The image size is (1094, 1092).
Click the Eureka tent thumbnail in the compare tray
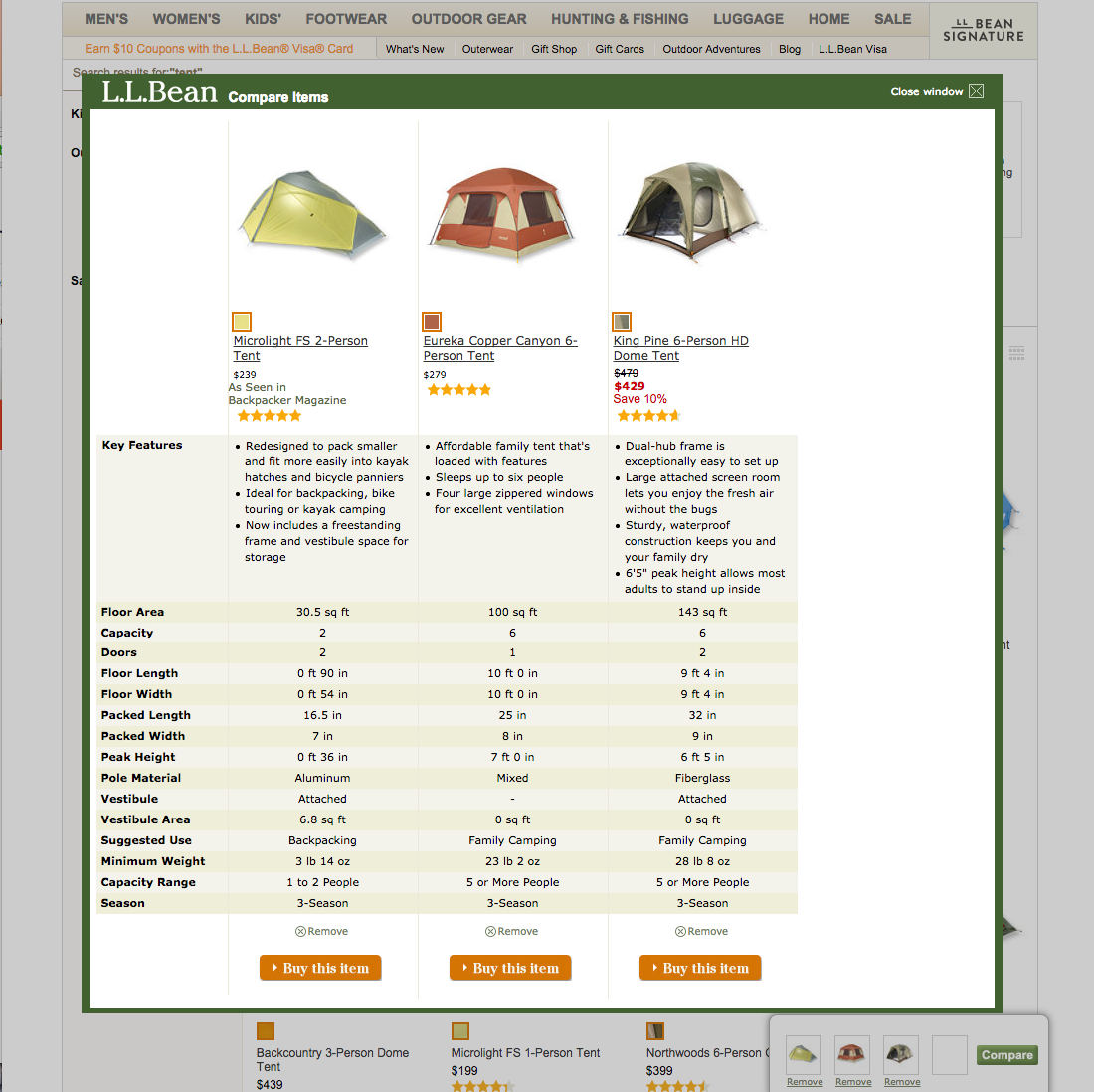click(852, 1055)
